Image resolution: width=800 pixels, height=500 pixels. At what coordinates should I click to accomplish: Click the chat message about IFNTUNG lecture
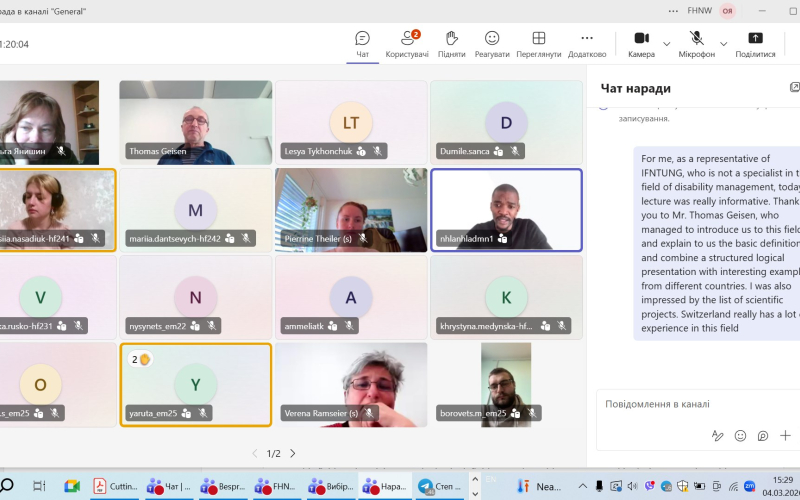coord(717,243)
